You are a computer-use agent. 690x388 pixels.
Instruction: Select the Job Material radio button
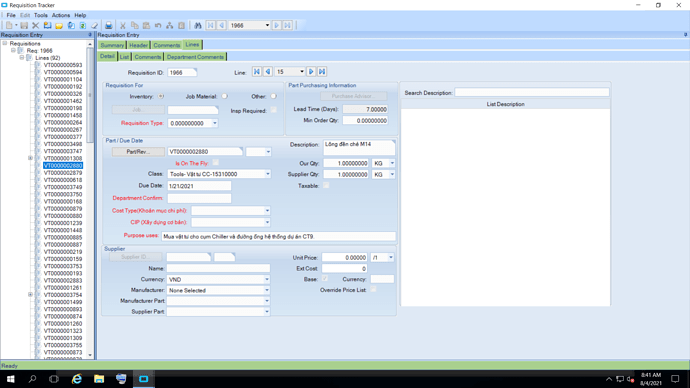[x=224, y=96]
